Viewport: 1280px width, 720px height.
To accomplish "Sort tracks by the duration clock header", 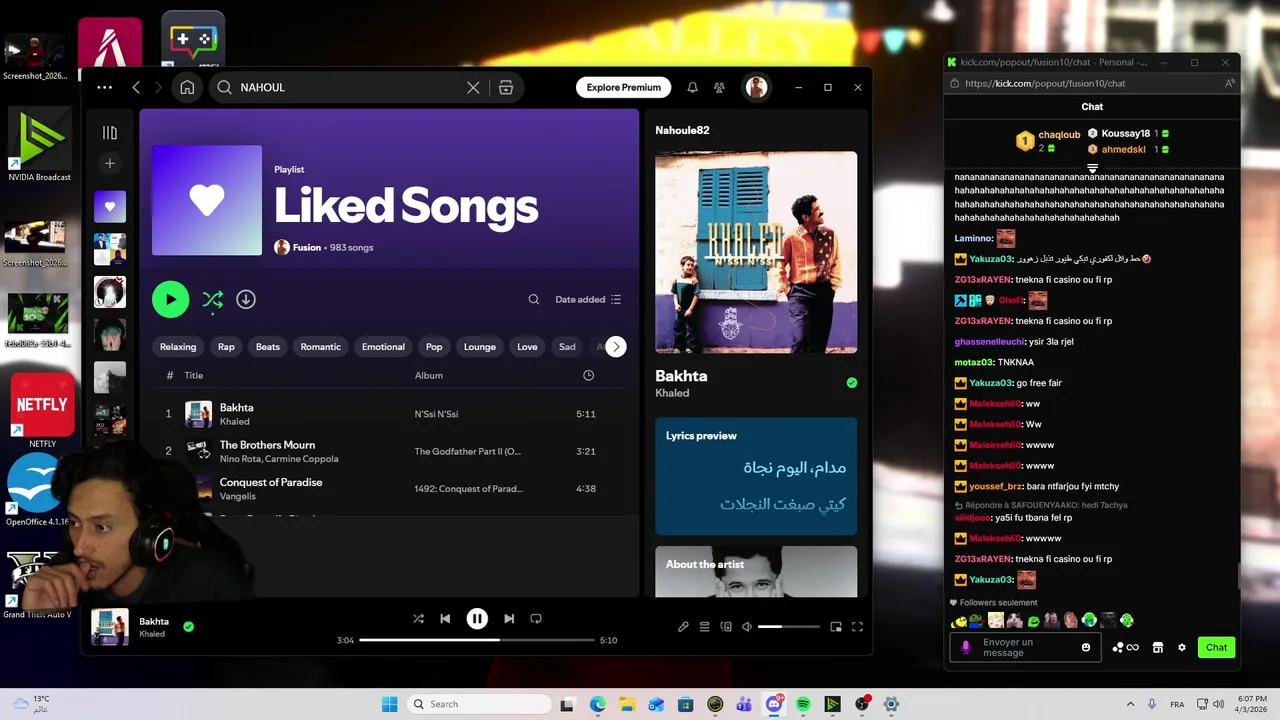I will [588, 375].
